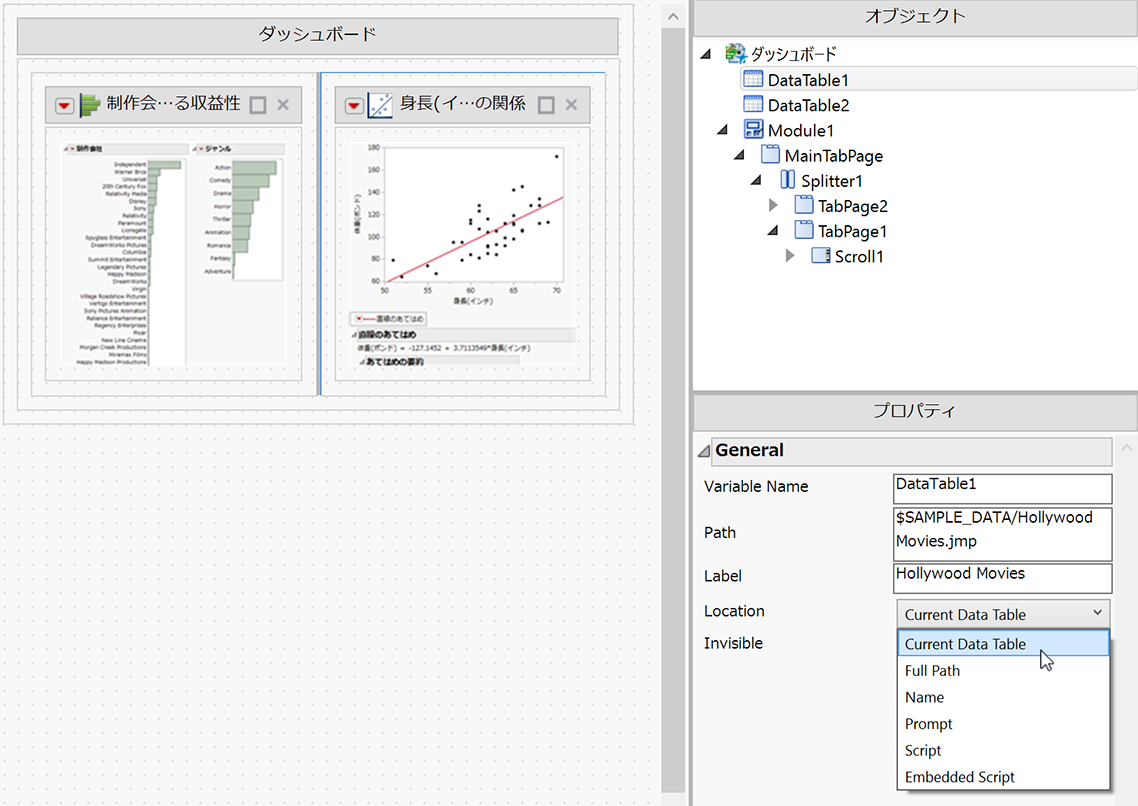The image size is (1138, 806).
Task: Click the distribution chart icon beside 制作会…る収益性
Action: [x=89, y=105]
